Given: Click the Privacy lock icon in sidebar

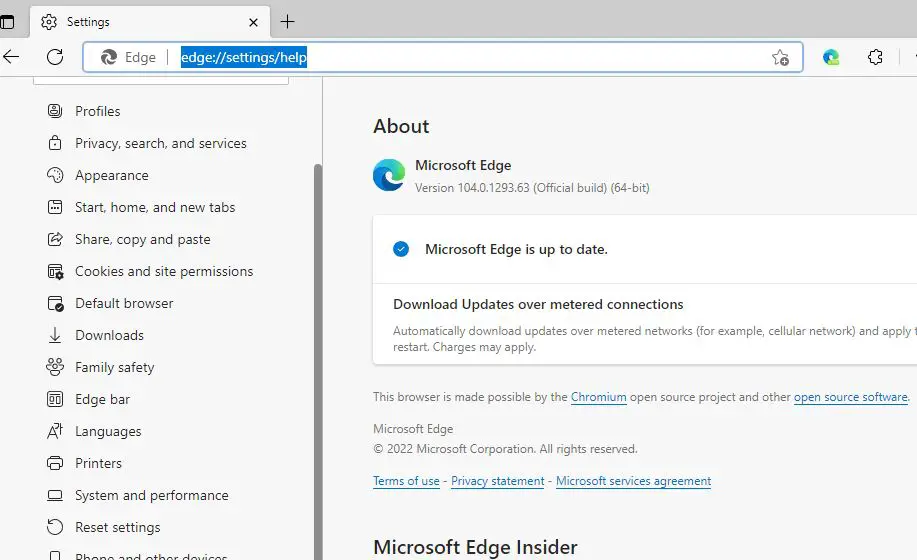Looking at the screenshot, I should (55, 143).
